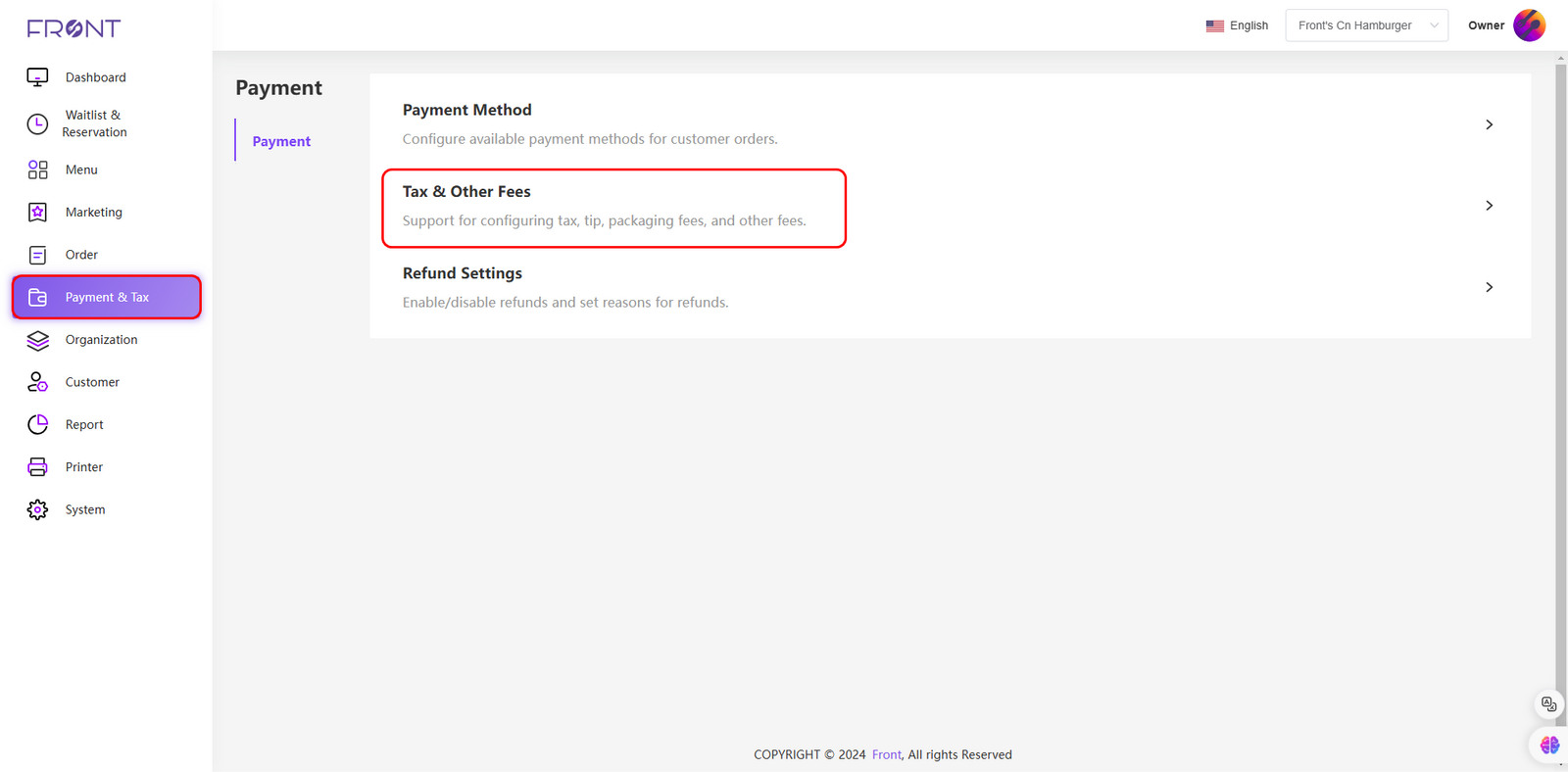Click the Marketing star icon
Screen dimensions: 1568x772
pos(37,213)
